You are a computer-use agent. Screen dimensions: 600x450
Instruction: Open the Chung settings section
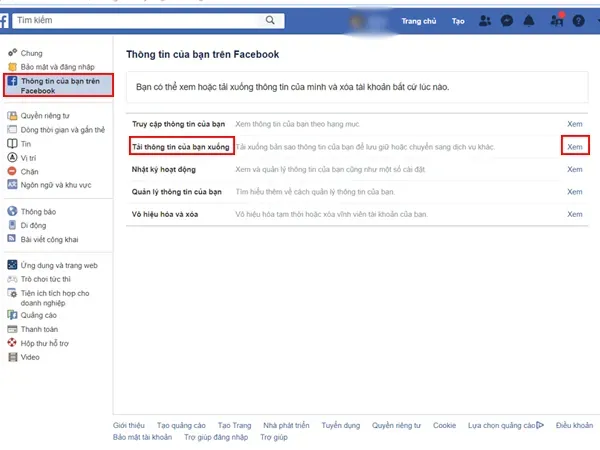31,53
